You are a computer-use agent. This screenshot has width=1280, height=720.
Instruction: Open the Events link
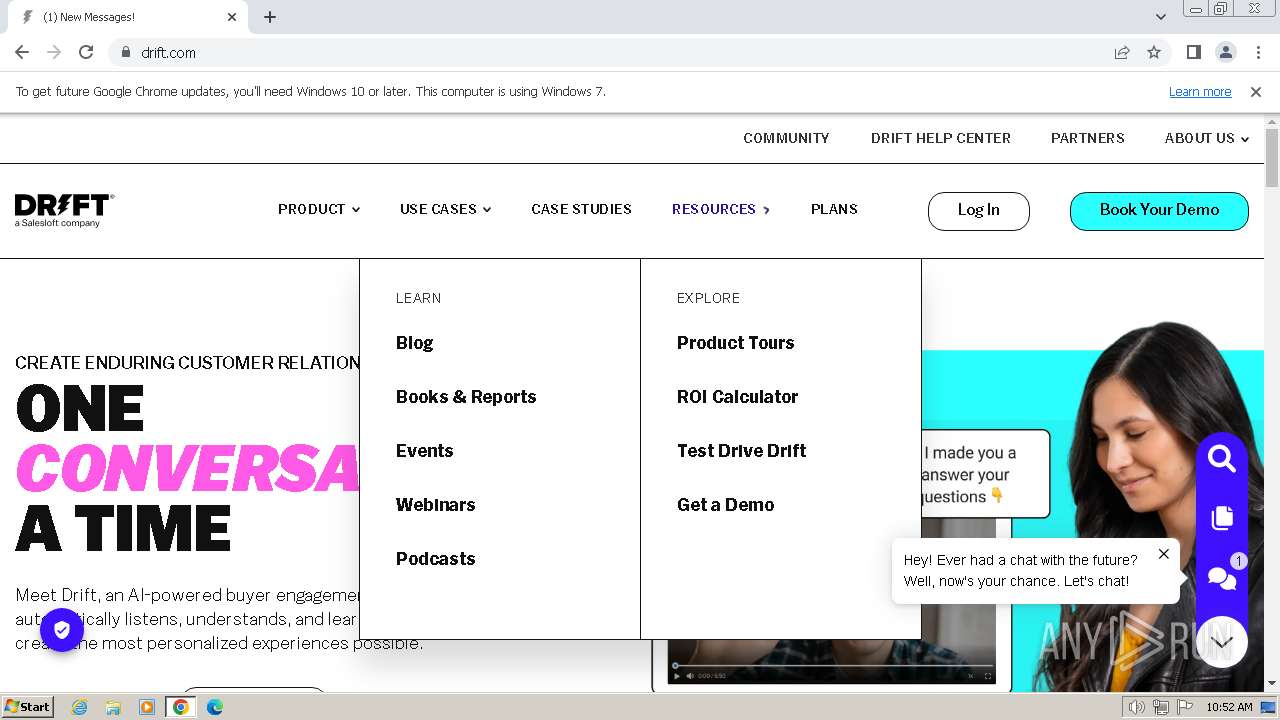point(425,451)
